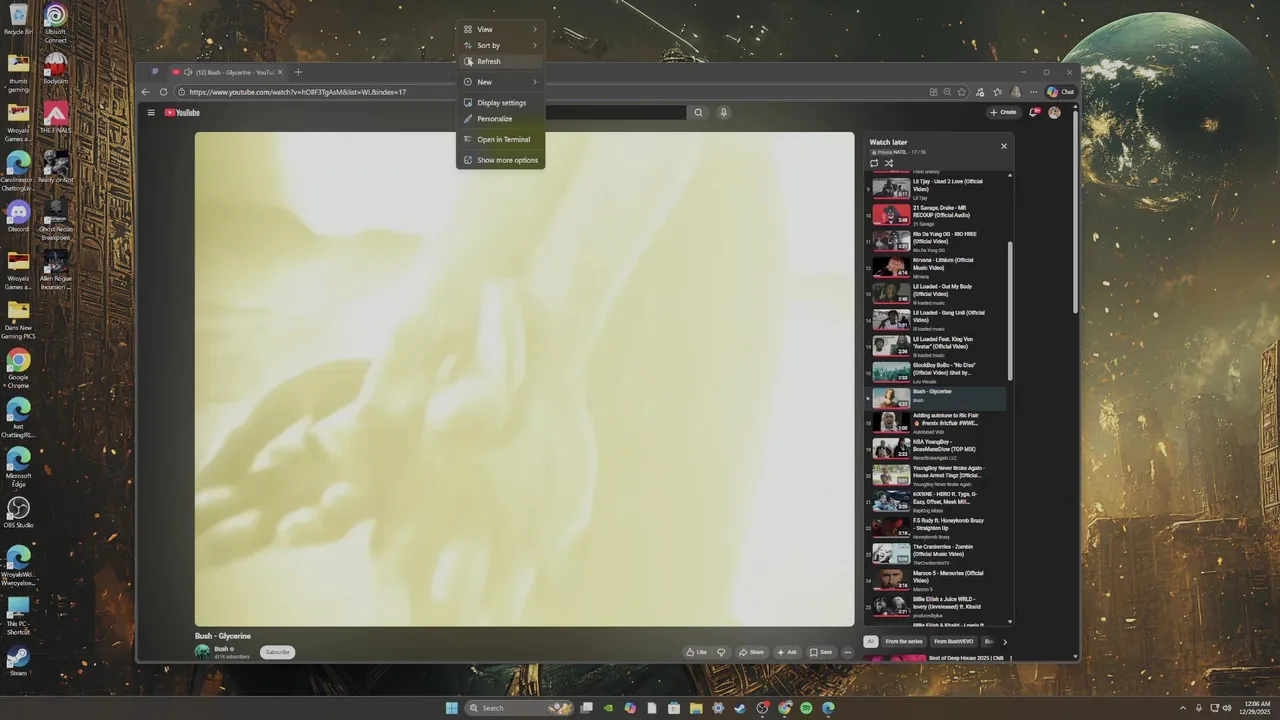
Task: Select the All filter chip
Action: tap(870, 641)
